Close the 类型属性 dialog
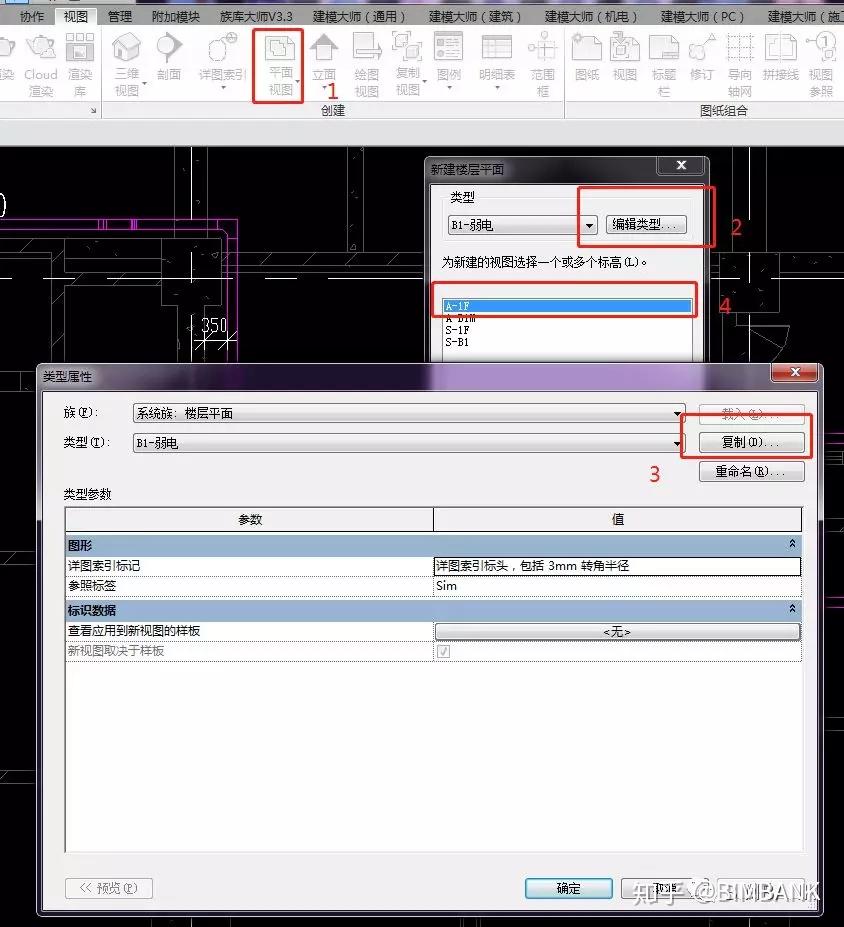The height and width of the screenshot is (927, 844). point(794,372)
